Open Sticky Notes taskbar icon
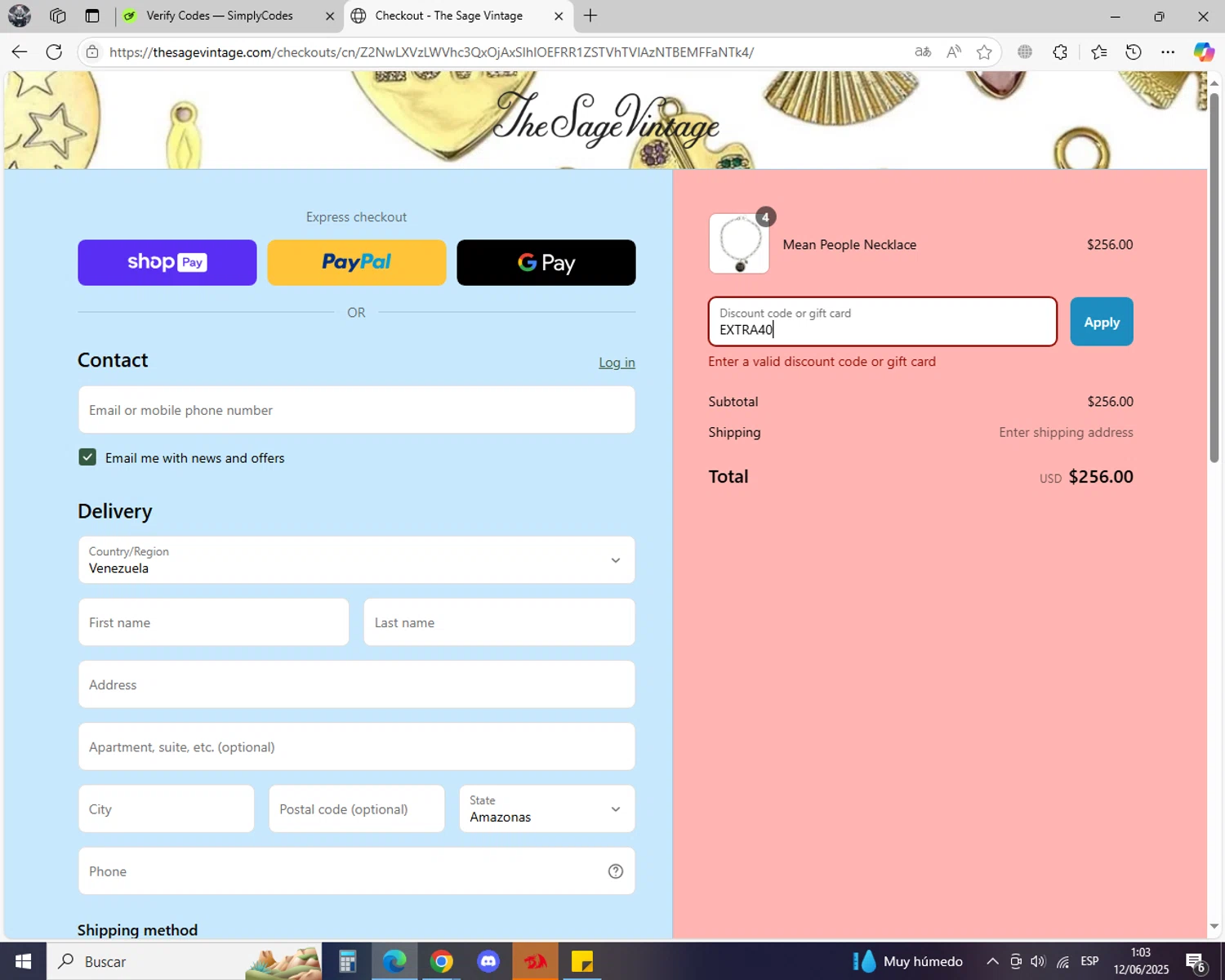Viewport: 1225px width, 980px height. point(582,961)
